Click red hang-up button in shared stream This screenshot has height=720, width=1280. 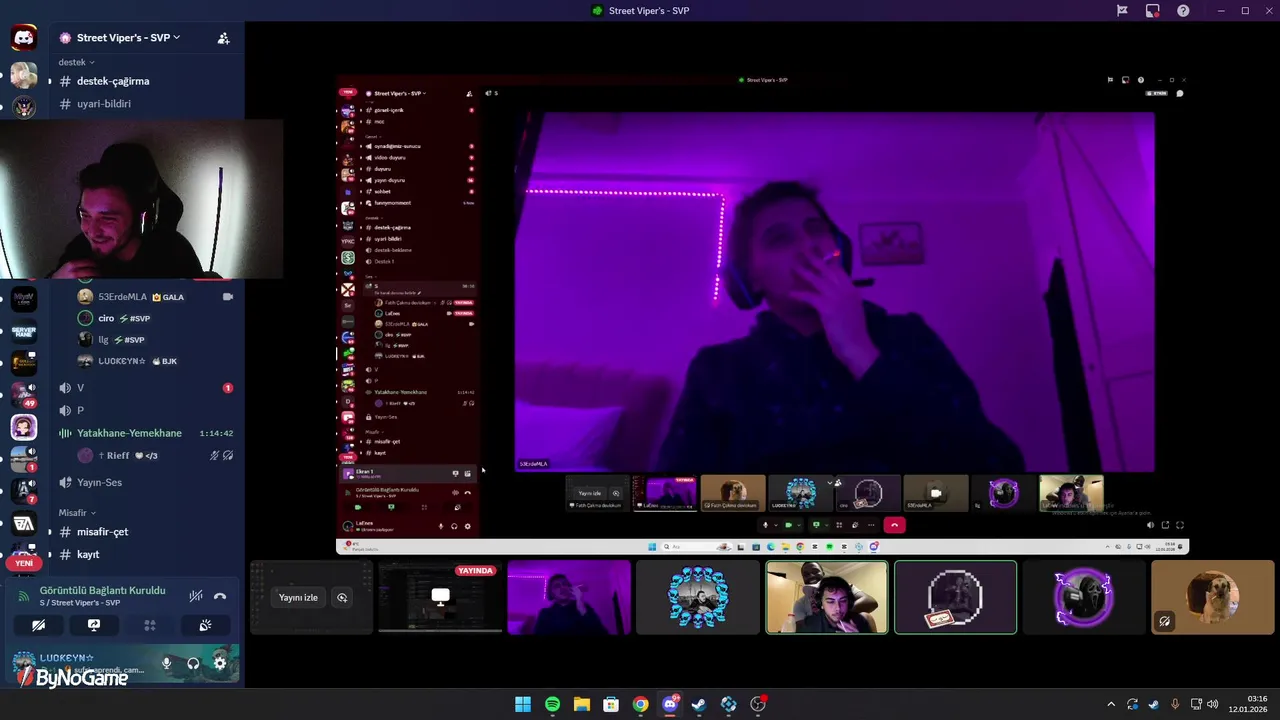tap(895, 525)
